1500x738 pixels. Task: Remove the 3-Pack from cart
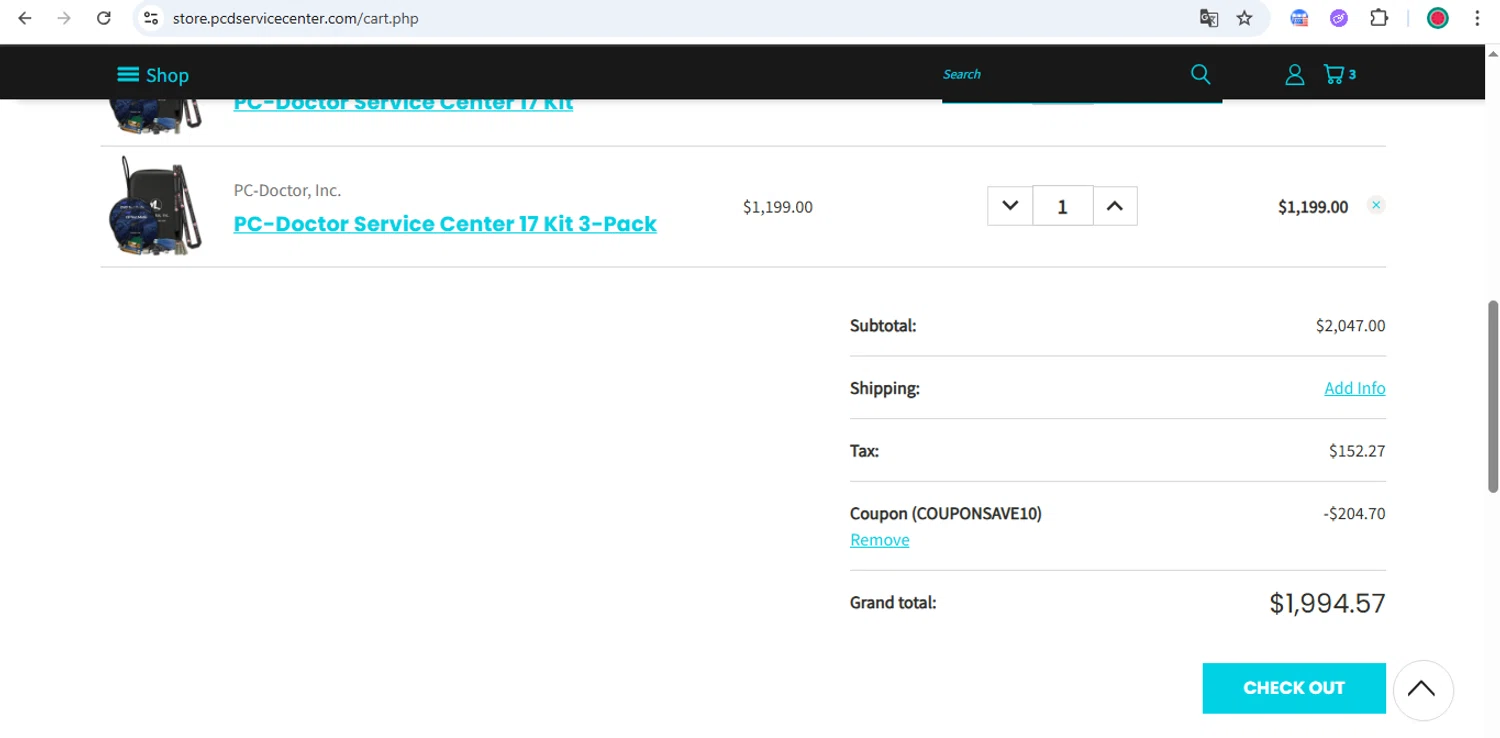point(1376,205)
